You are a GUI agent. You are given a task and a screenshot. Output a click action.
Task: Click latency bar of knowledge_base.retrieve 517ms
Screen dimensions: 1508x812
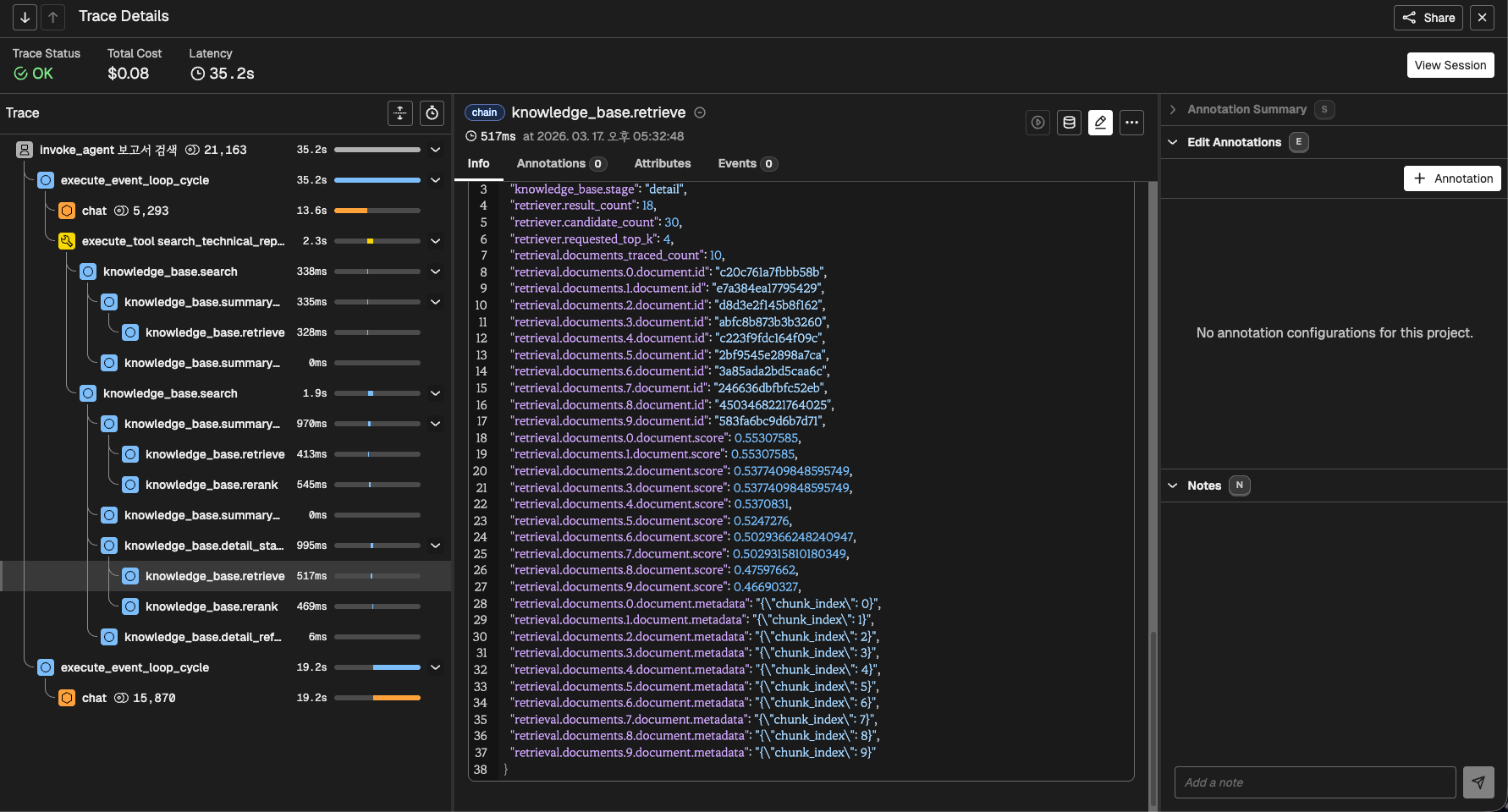click(x=377, y=576)
